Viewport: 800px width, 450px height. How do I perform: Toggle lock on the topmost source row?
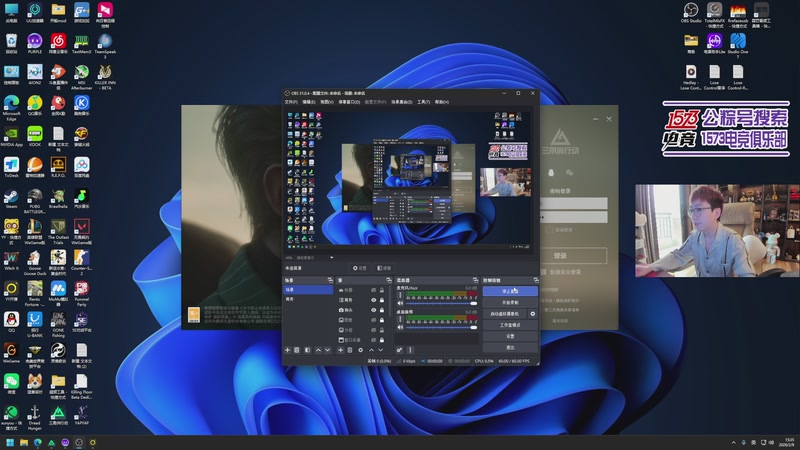(382, 290)
